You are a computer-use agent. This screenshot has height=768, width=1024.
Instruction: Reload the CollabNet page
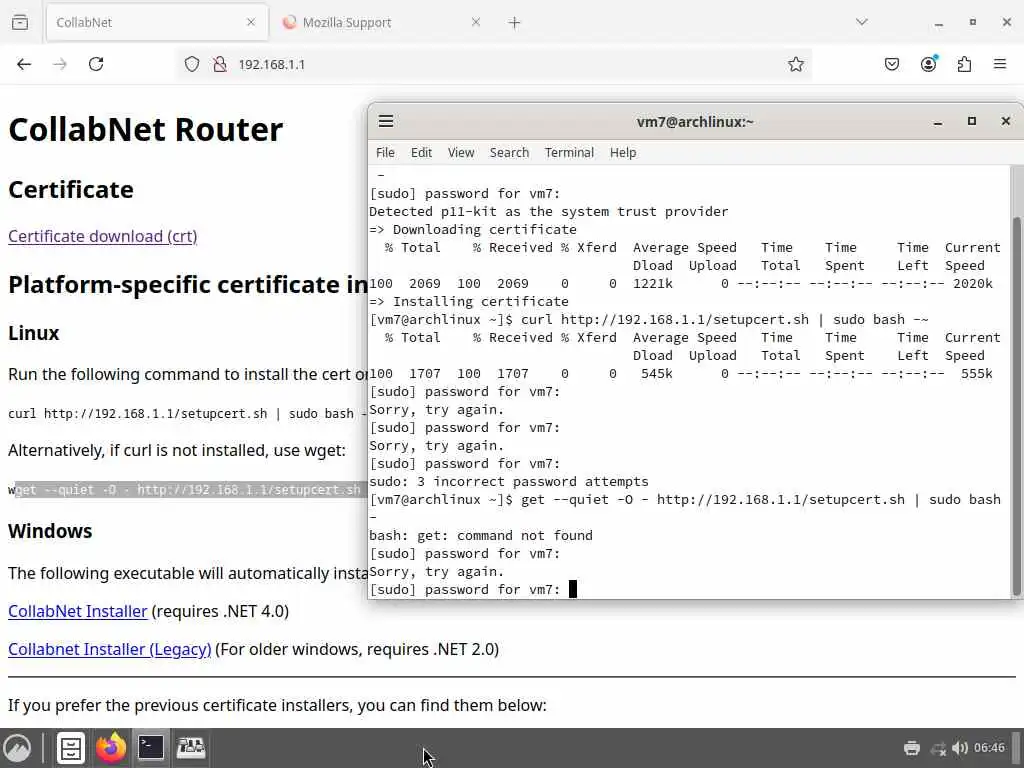[96, 64]
